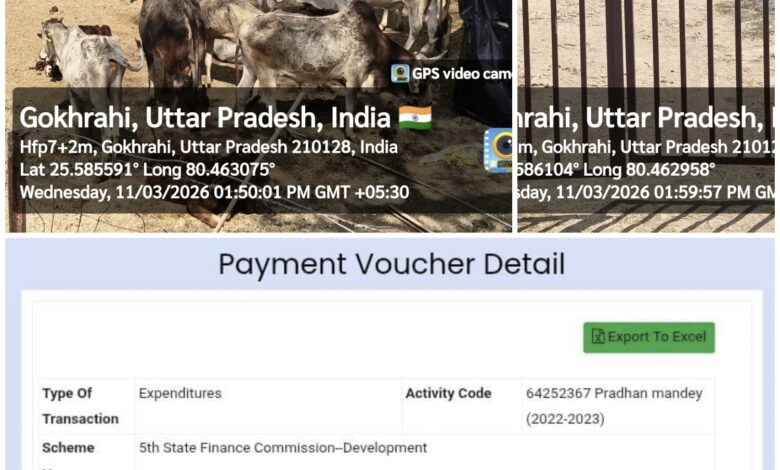This screenshot has width=780, height=470.
Task: Click the 5th State Finance Commission--Development value
Action: (x=283, y=448)
